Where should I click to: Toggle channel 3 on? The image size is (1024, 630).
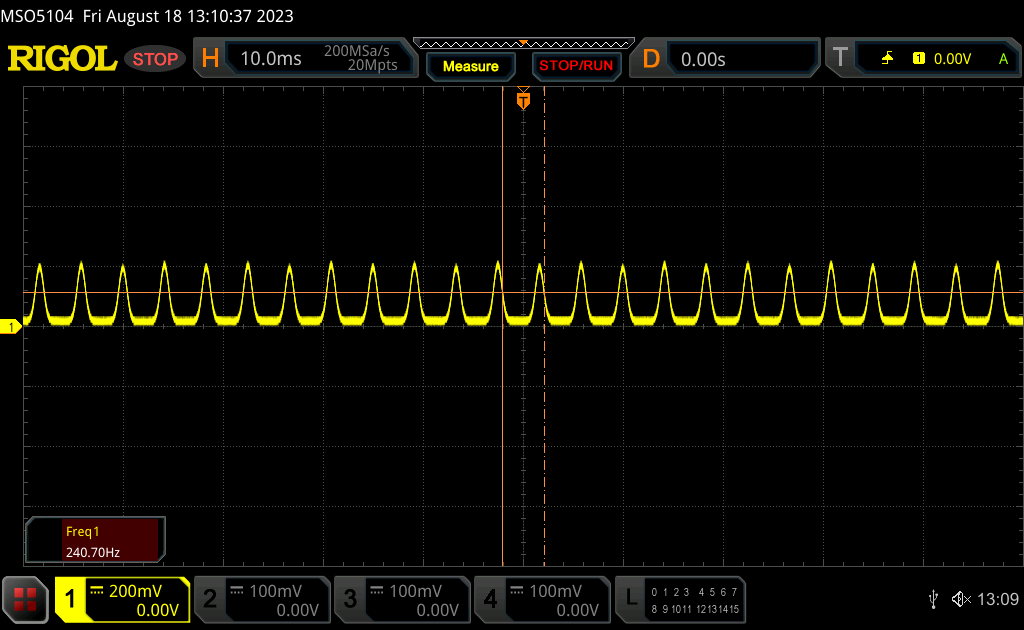pos(350,599)
